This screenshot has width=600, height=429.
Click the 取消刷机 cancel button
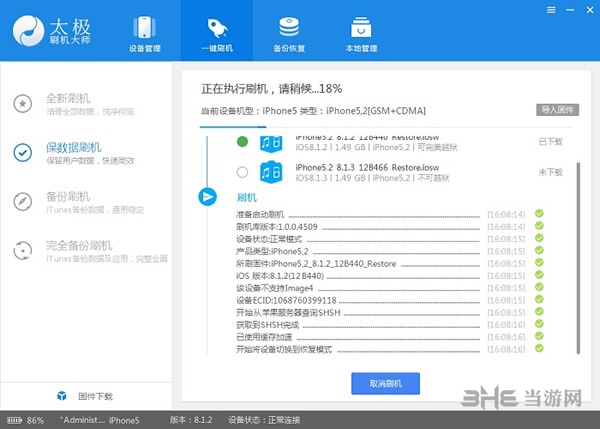tap(385, 383)
